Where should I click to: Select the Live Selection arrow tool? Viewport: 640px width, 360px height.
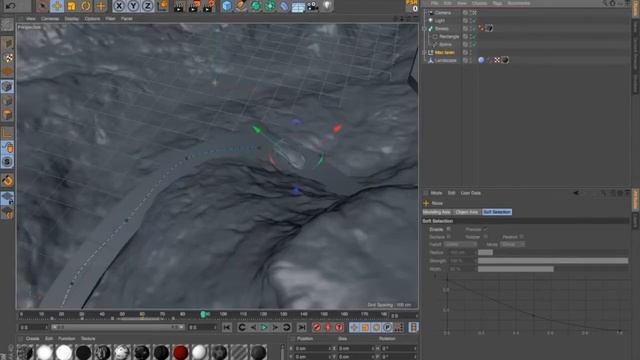coord(42,6)
